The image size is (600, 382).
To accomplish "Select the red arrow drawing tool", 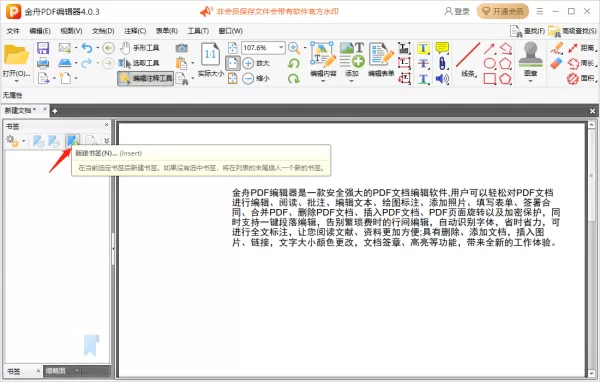I will click(489, 48).
